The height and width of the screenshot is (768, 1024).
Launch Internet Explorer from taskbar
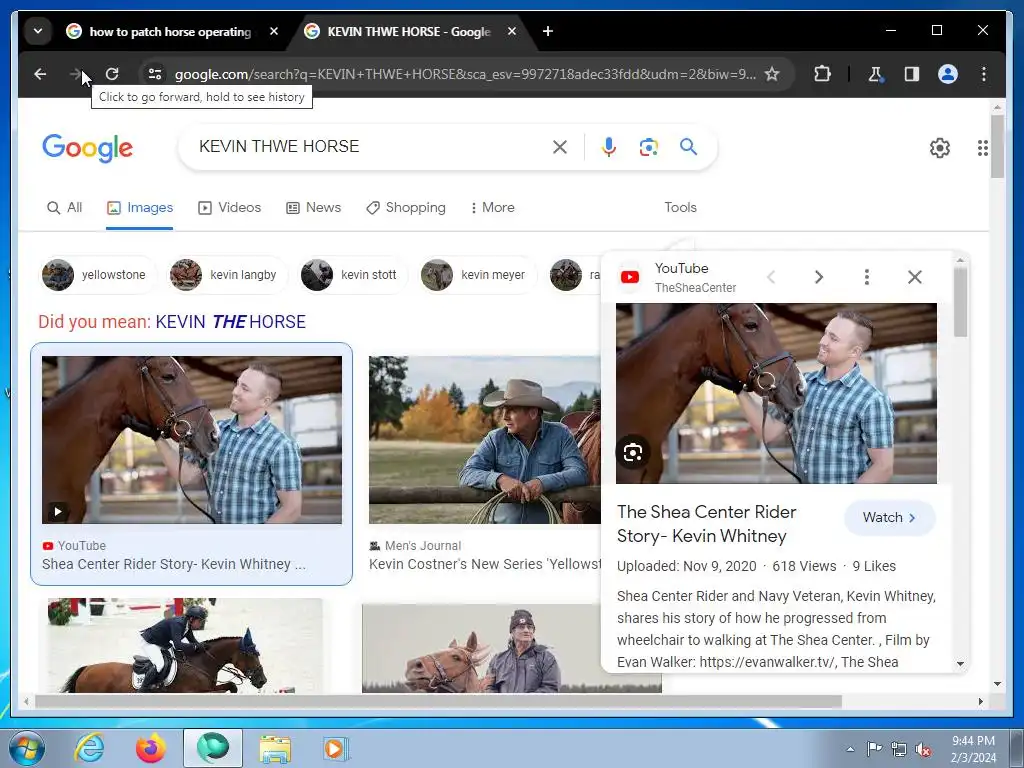[88, 748]
